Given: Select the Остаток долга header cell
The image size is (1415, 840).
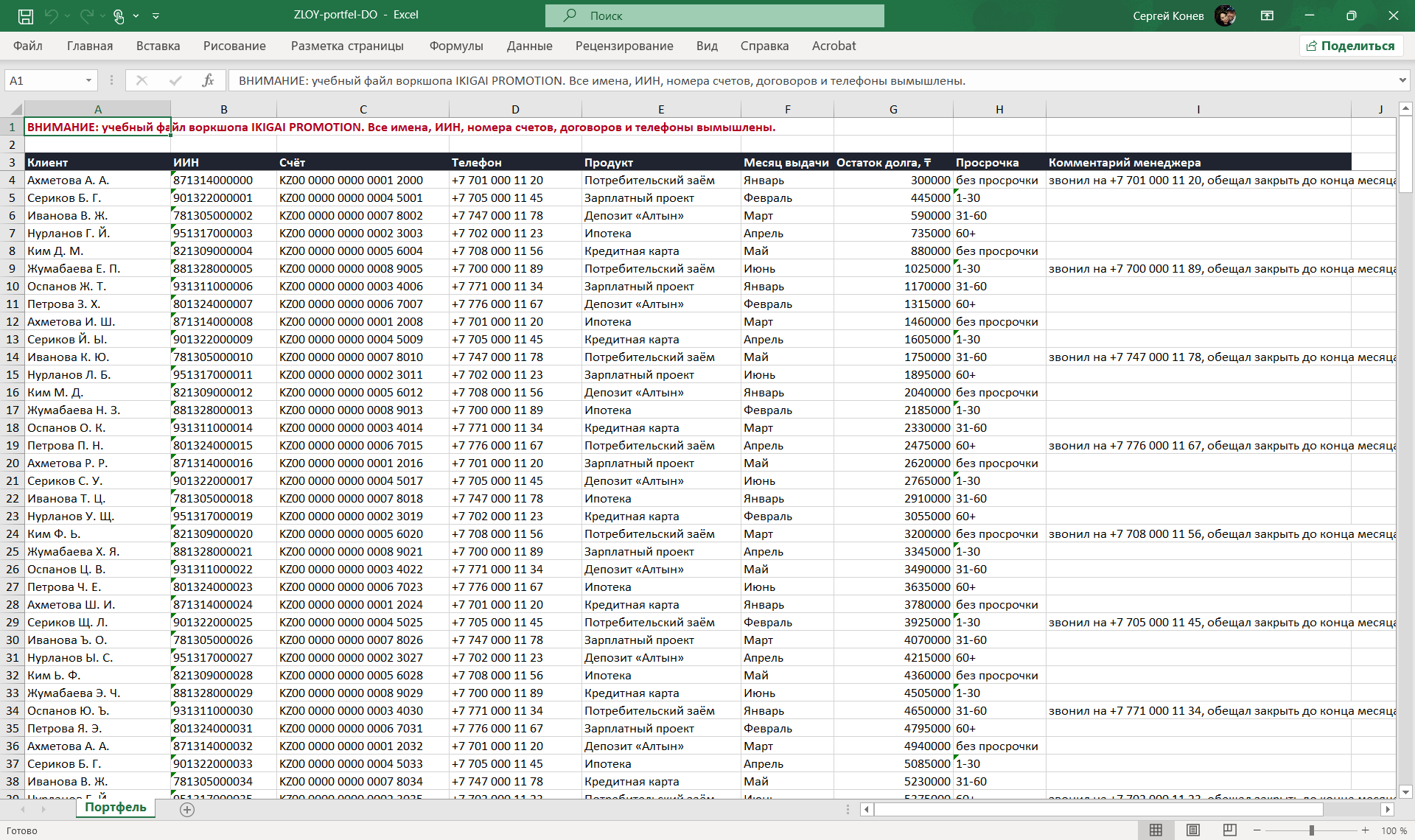Looking at the screenshot, I should (893, 162).
